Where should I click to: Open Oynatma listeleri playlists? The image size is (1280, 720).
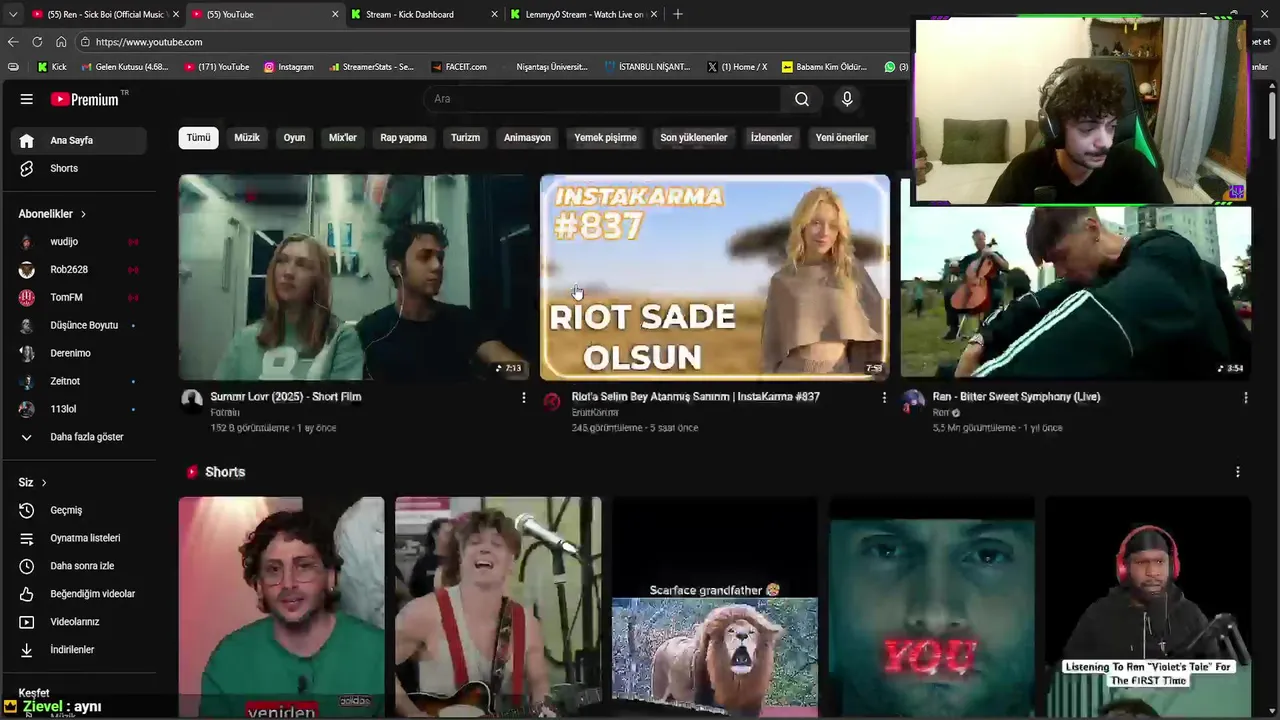pos(79,539)
